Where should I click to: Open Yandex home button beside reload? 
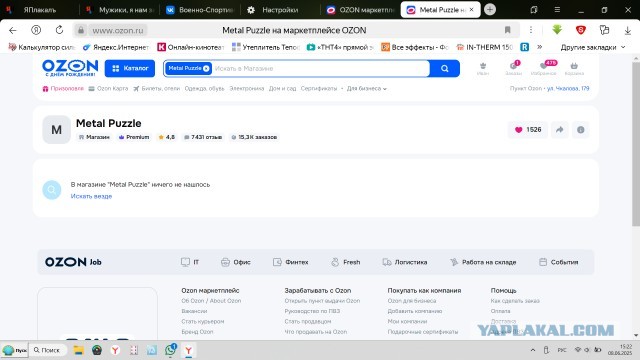coord(36,30)
